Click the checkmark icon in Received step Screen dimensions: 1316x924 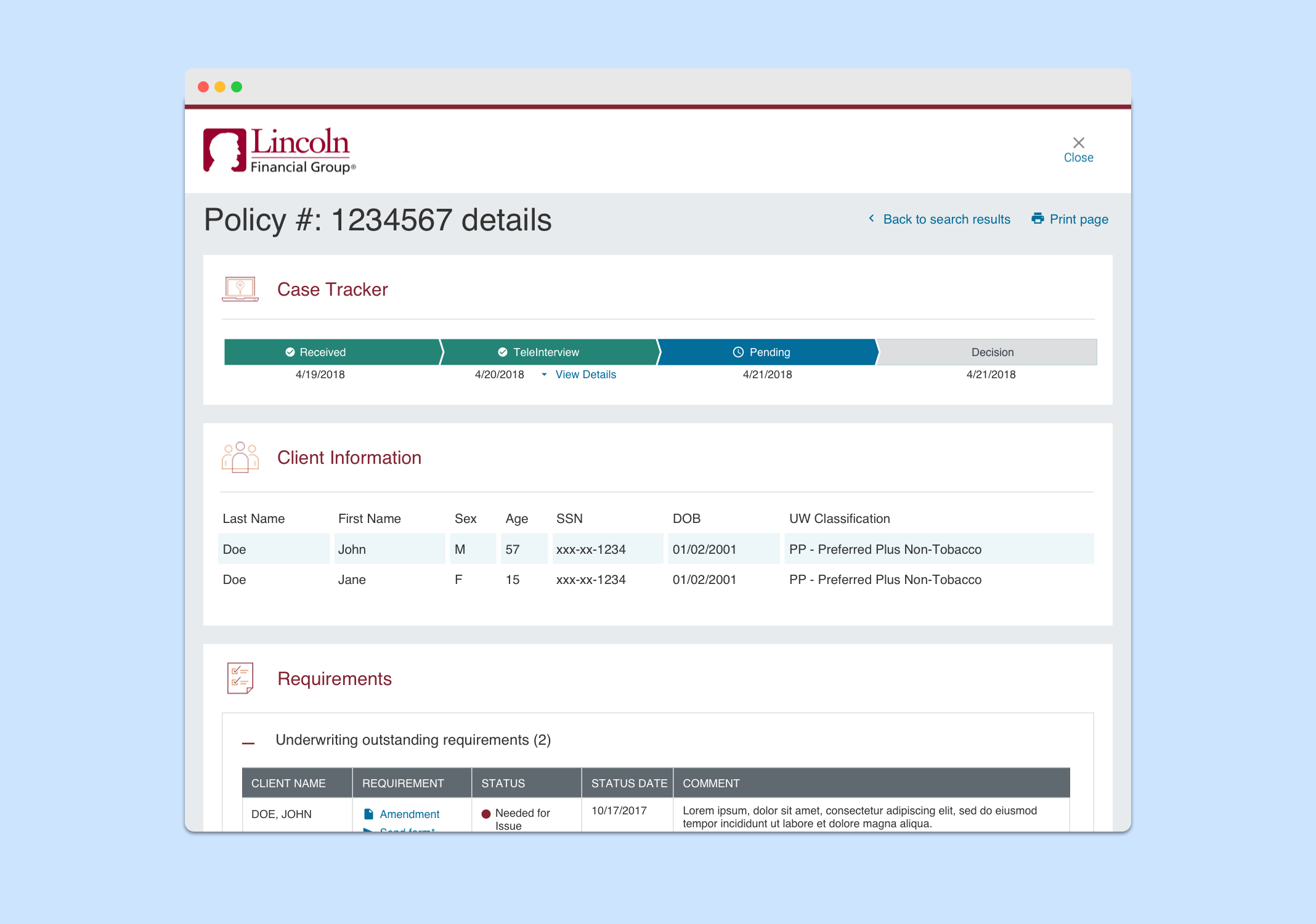click(290, 352)
